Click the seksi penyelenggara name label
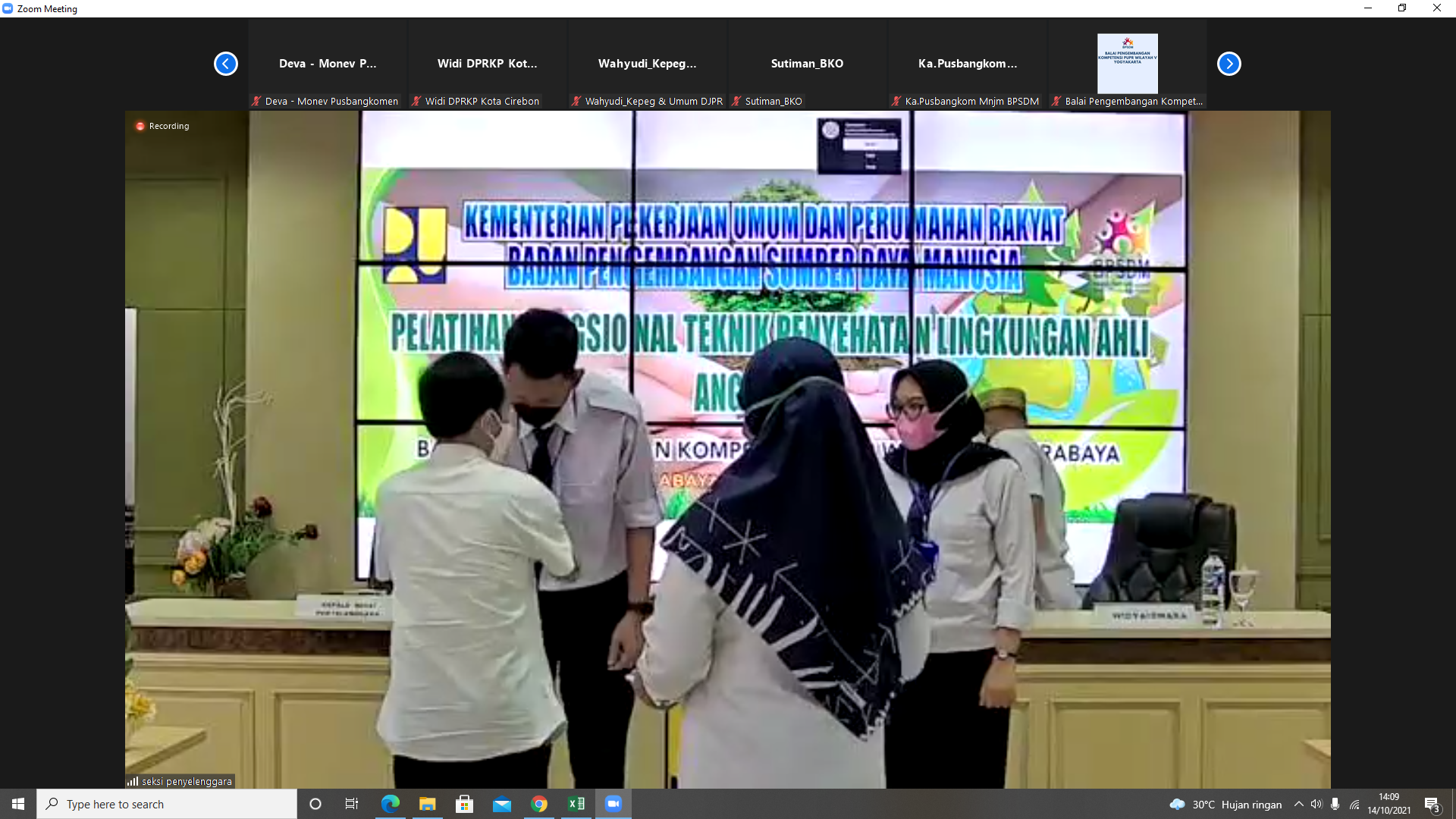 point(187,781)
